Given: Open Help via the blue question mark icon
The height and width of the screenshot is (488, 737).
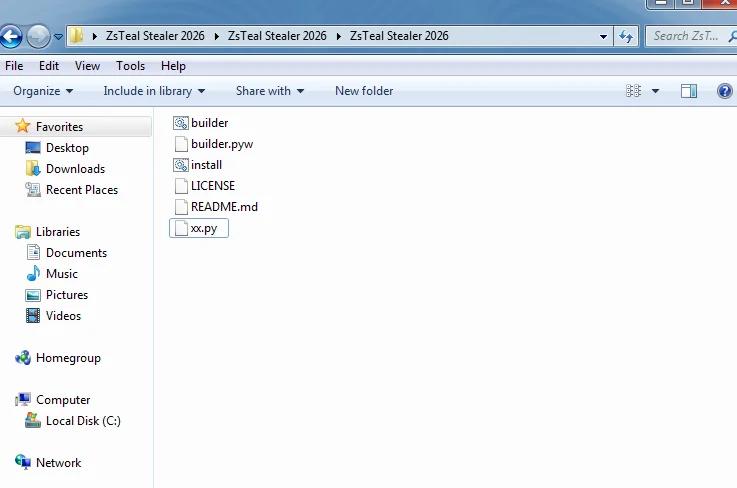Looking at the screenshot, I should pyautogui.click(x=725, y=91).
